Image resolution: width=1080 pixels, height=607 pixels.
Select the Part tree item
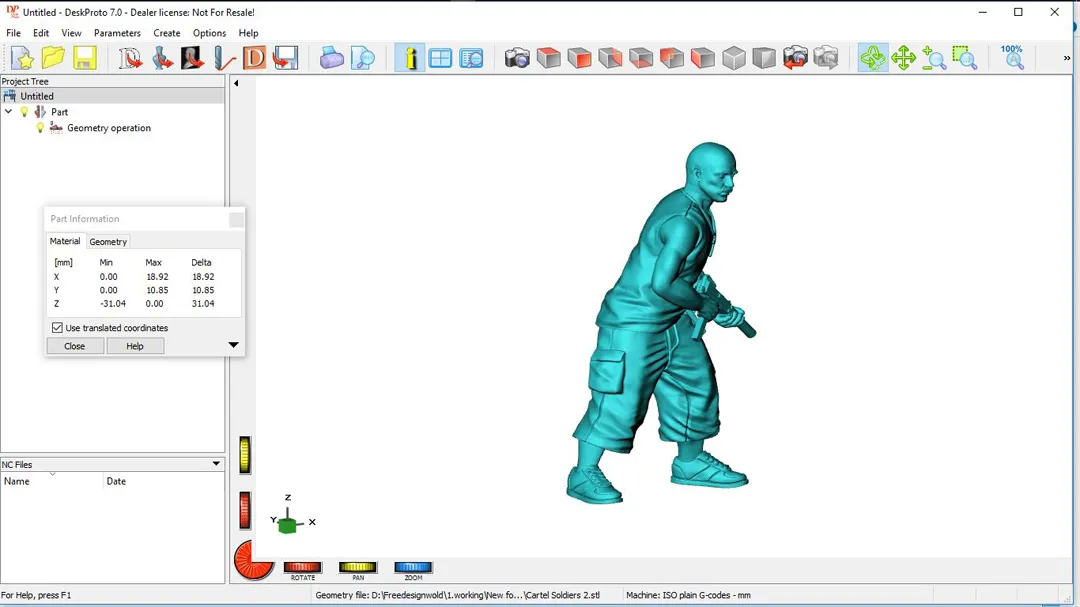[59, 112]
